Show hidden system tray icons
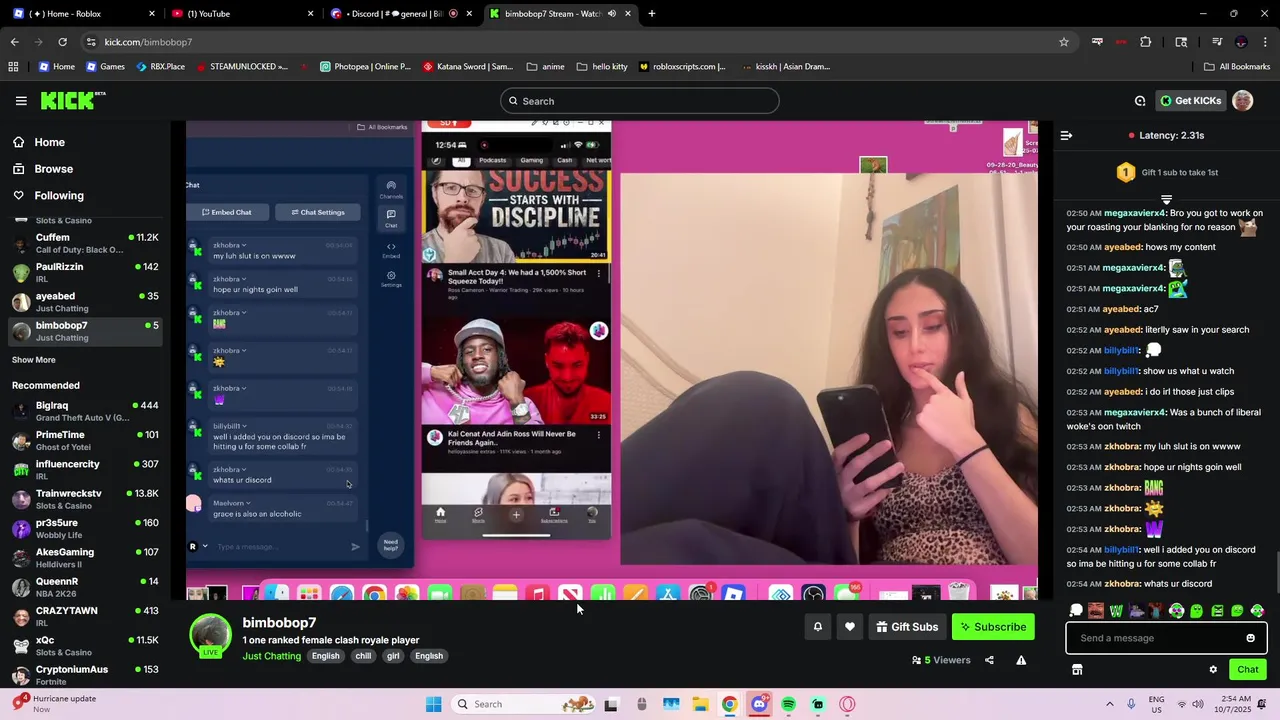The width and height of the screenshot is (1280, 720). coord(1109,704)
